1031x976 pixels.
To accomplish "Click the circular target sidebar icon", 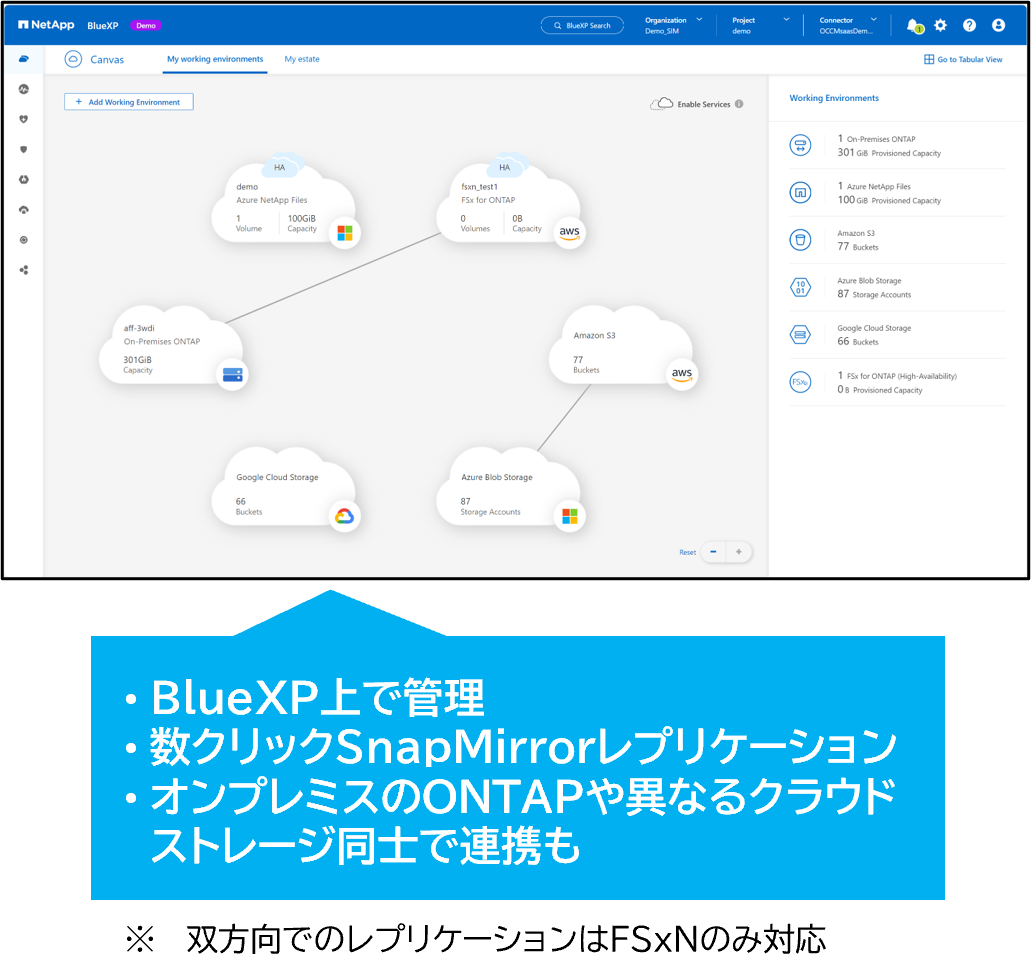I will pyautogui.click(x=24, y=240).
